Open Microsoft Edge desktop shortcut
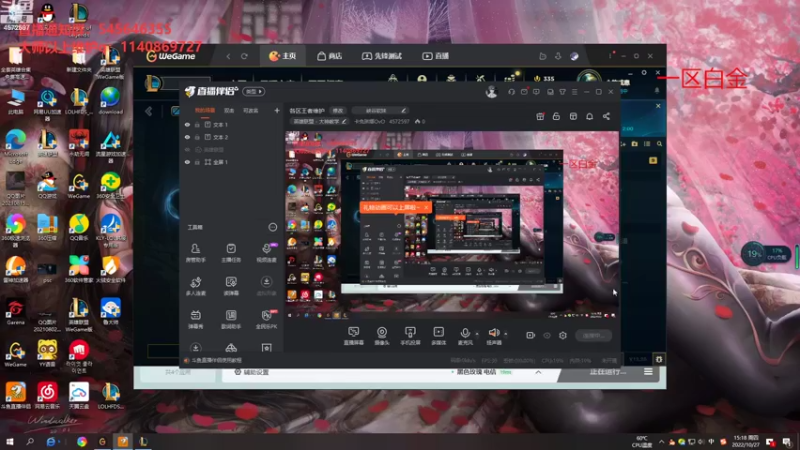This screenshot has height=450, width=800. pos(15,145)
